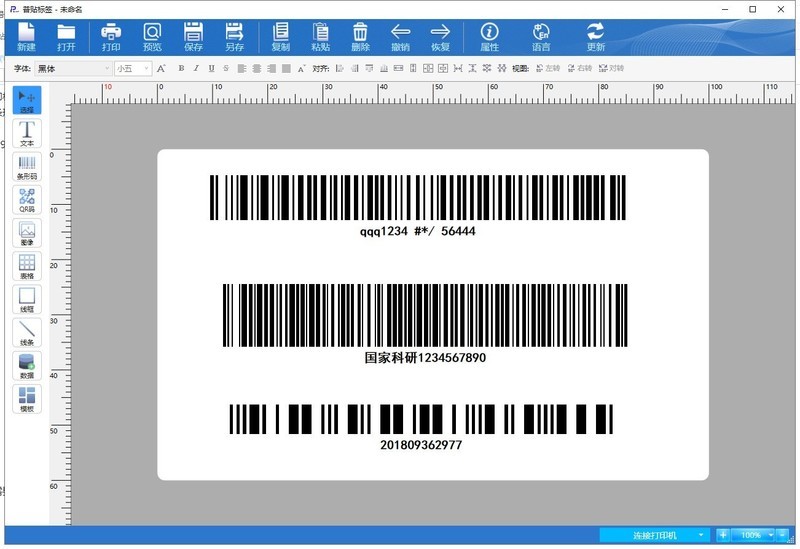Align objects to top edge
800x549 pixels.
pos(369,68)
